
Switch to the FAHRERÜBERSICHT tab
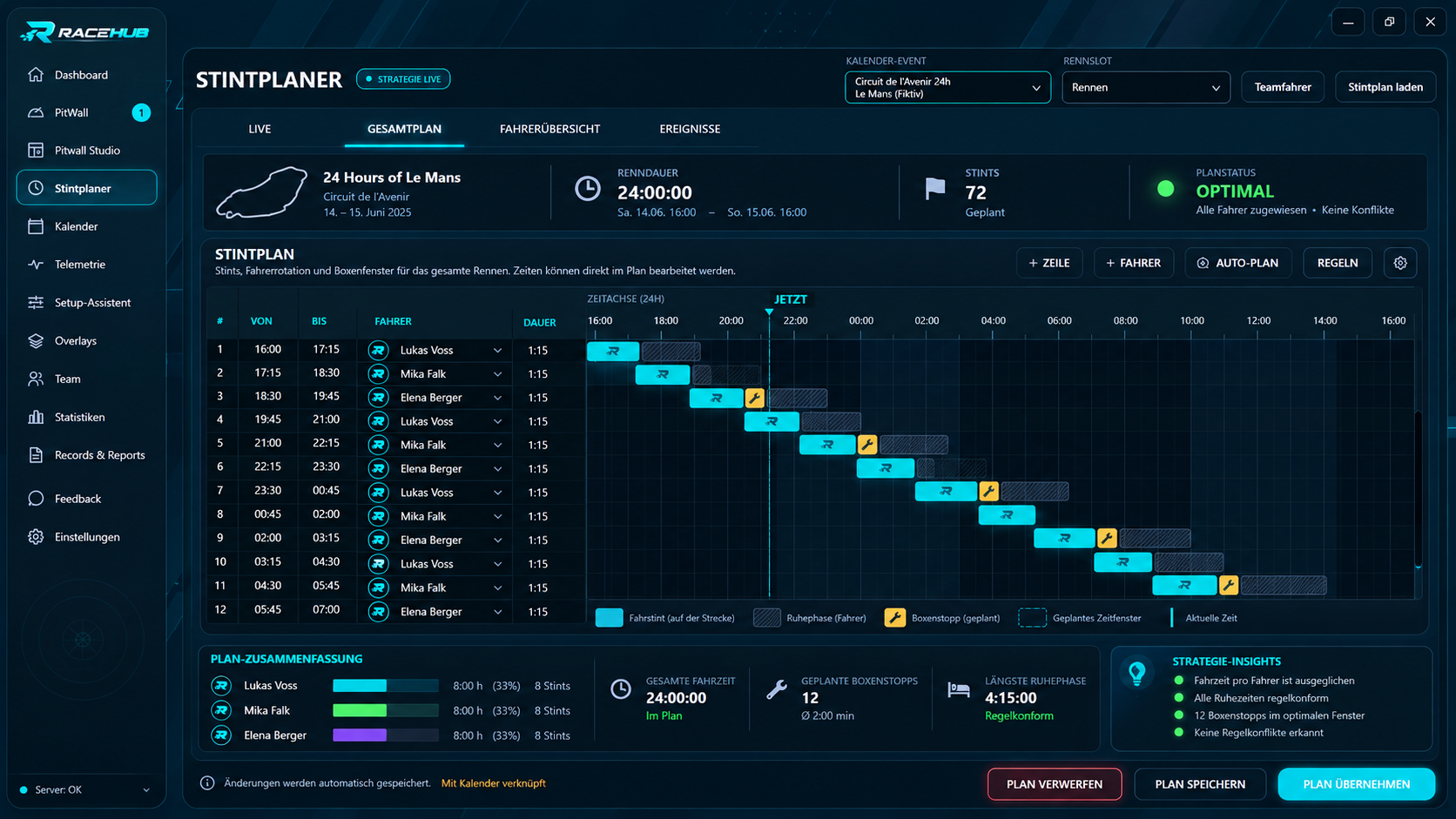click(x=549, y=129)
